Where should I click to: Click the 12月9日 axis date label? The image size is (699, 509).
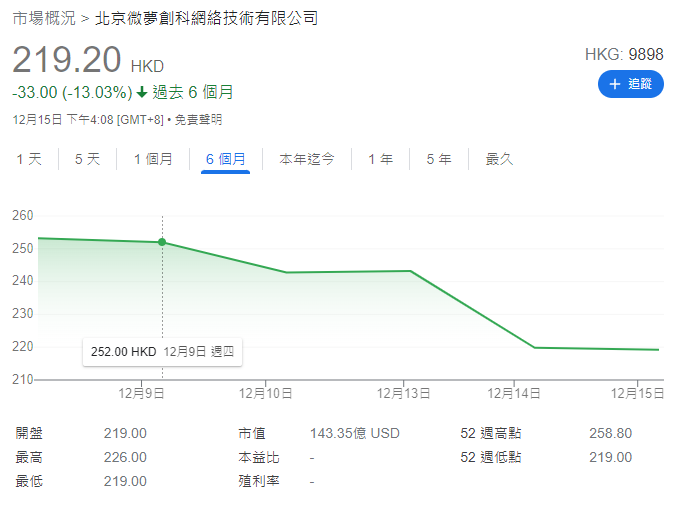[x=141, y=394]
